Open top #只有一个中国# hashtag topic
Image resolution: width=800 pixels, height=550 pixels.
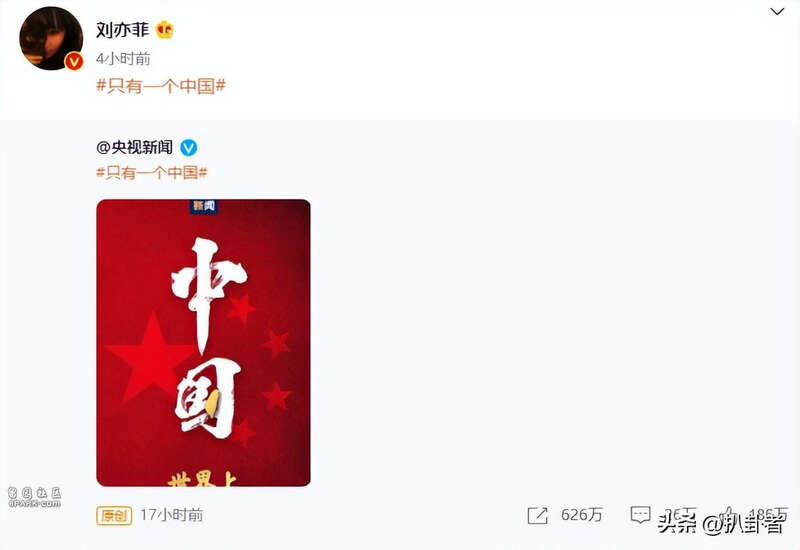click(x=161, y=85)
